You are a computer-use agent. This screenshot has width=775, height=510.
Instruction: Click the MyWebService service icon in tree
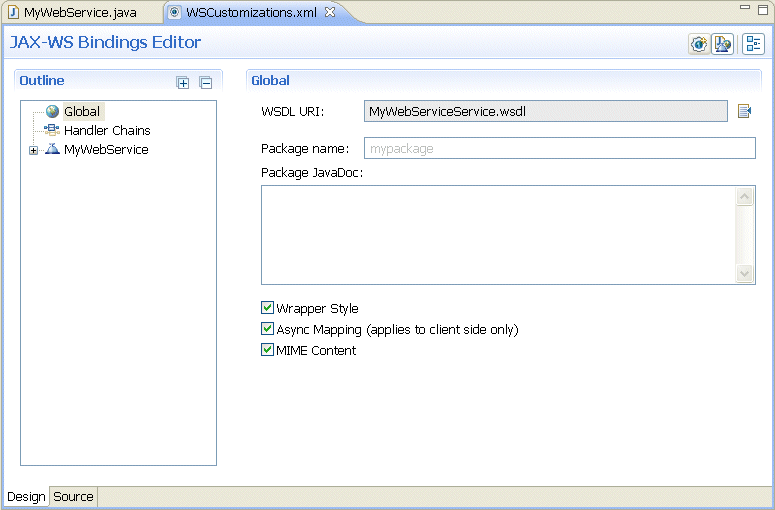pyautogui.click(x=52, y=149)
